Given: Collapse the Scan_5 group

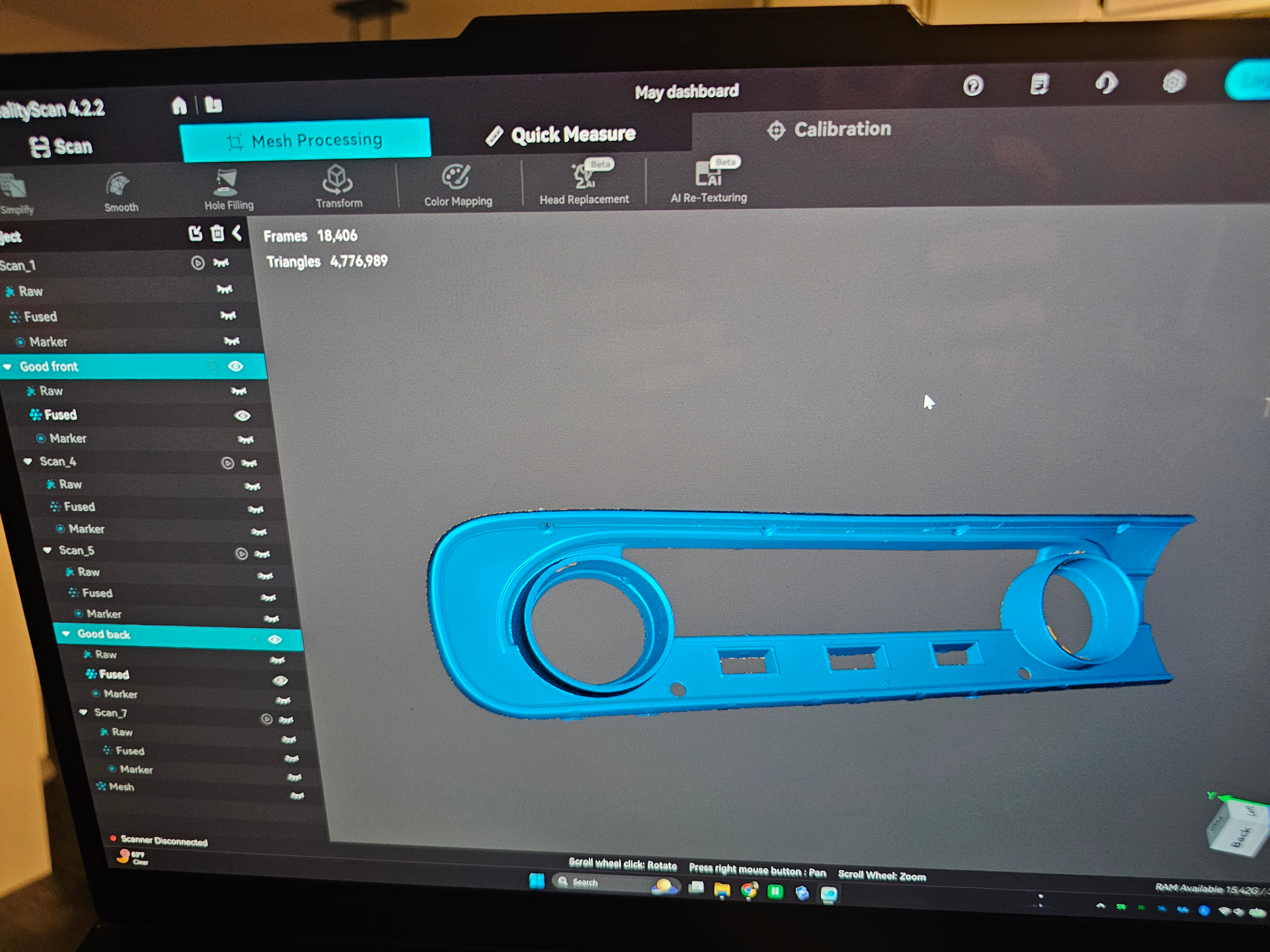Looking at the screenshot, I should click(x=47, y=550).
